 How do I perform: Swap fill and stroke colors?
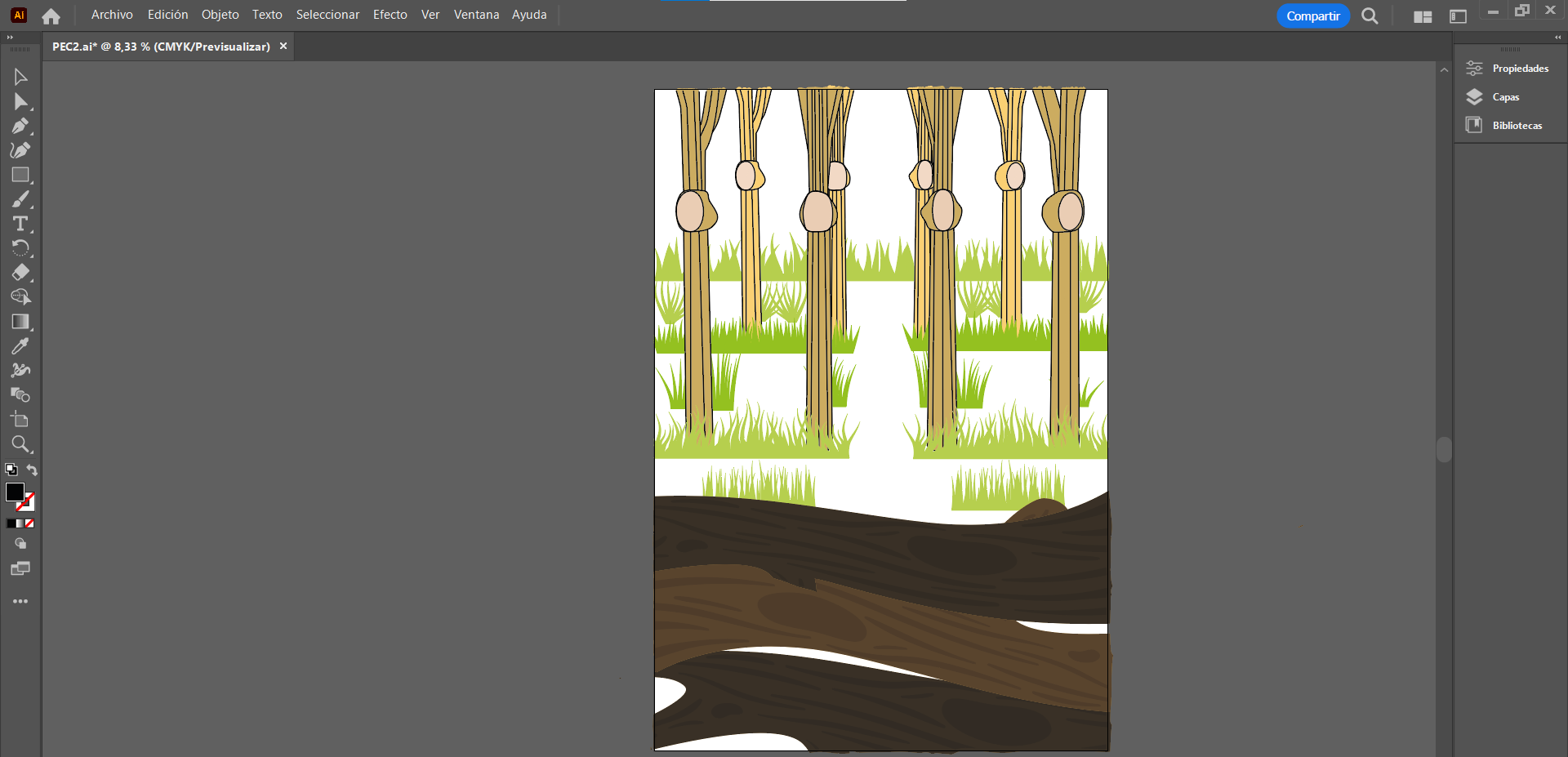(x=32, y=470)
